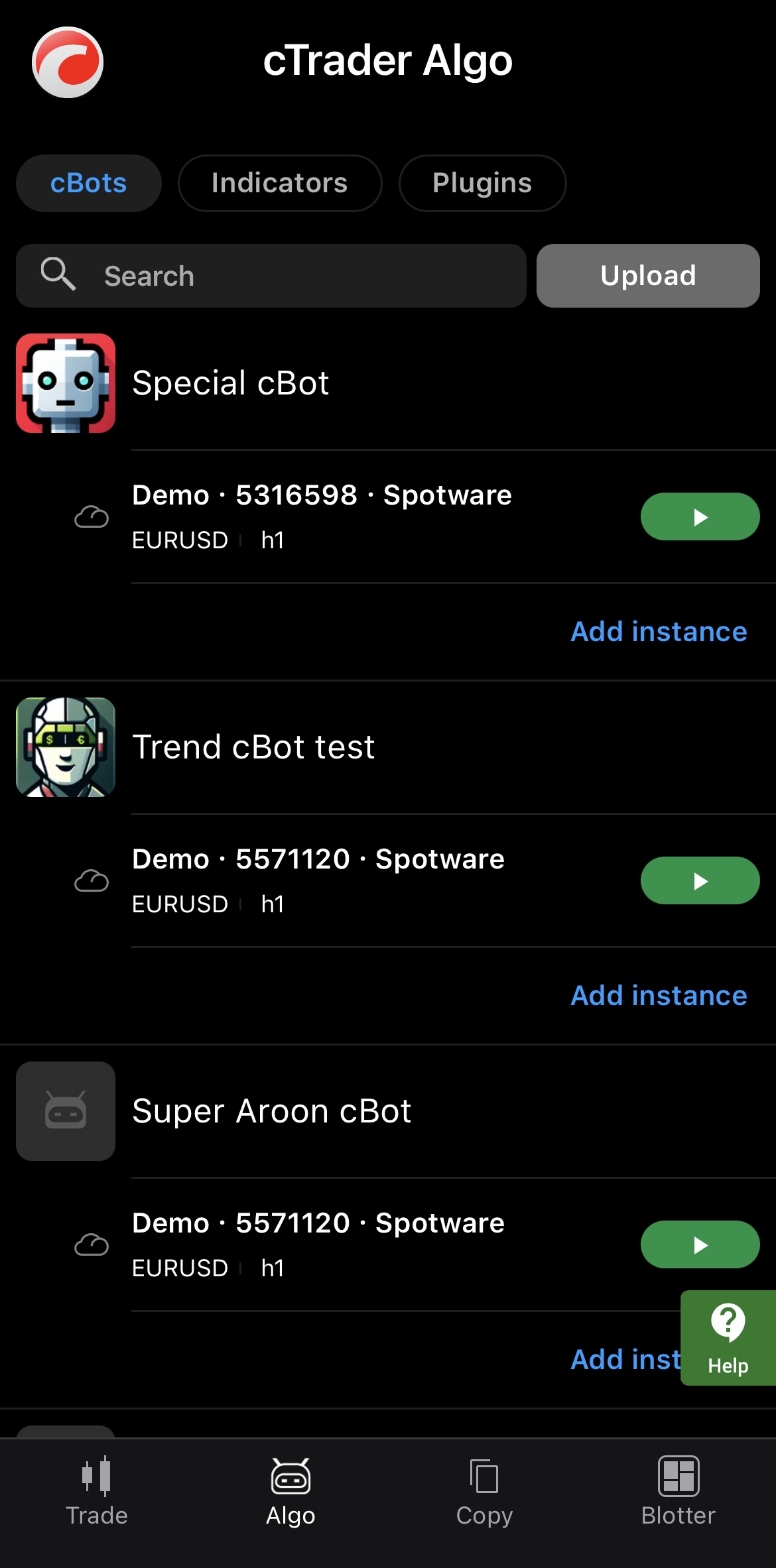Switch to the Plugins tab
Screen dimensions: 776x1568
(482, 183)
